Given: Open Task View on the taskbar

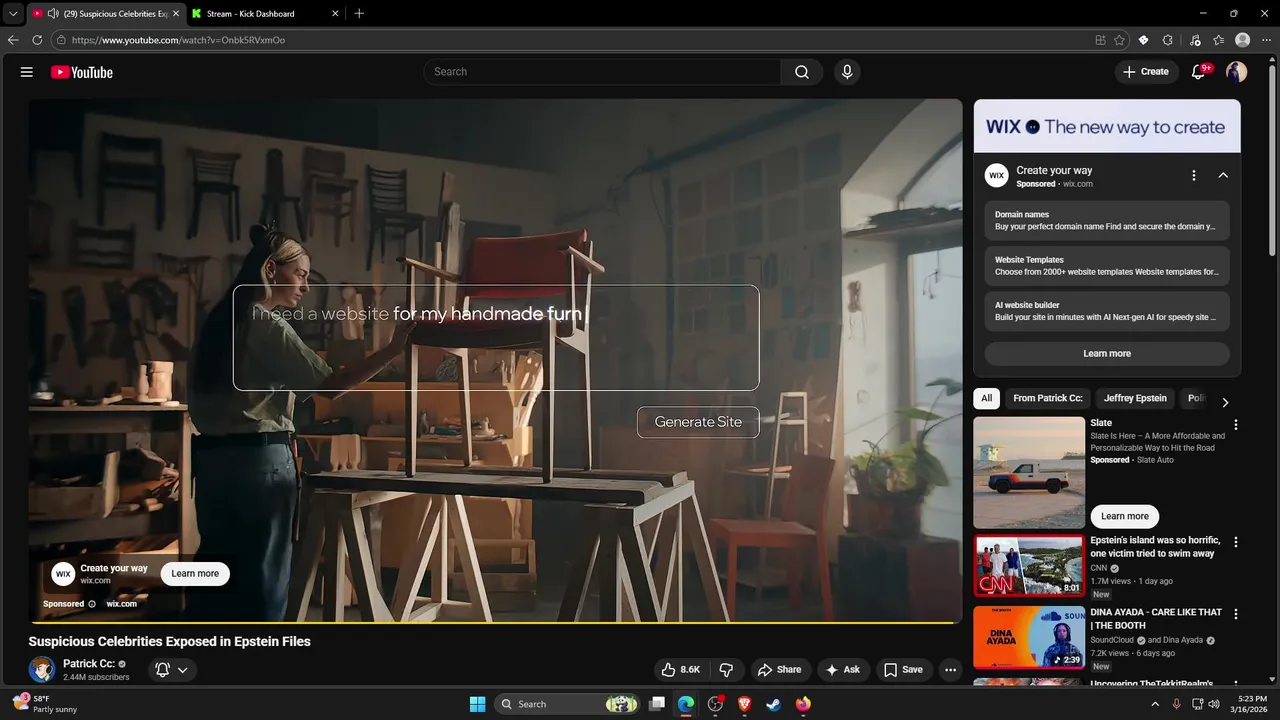Looking at the screenshot, I should [x=657, y=704].
